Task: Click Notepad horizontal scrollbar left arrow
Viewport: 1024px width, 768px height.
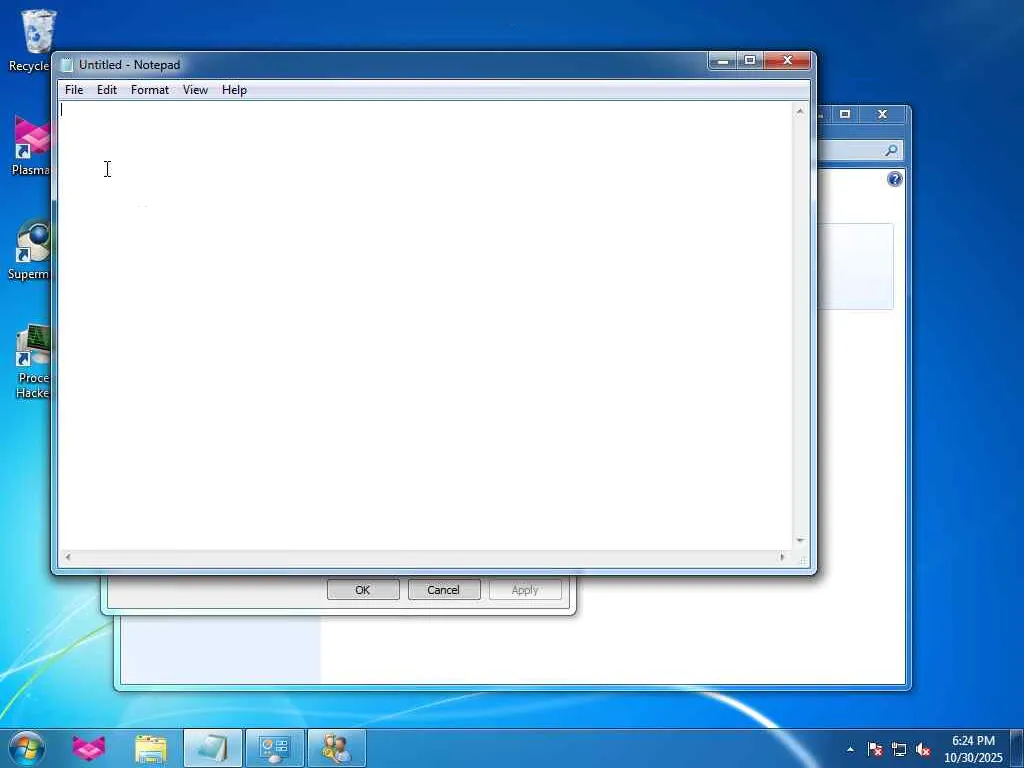Action: click(67, 557)
